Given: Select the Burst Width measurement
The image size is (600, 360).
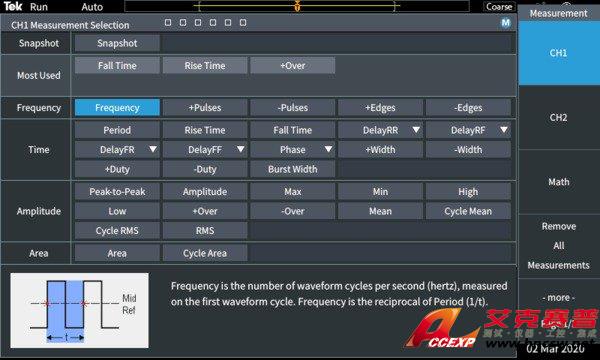Looking at the screenshot, I should (x=293, y=169).
